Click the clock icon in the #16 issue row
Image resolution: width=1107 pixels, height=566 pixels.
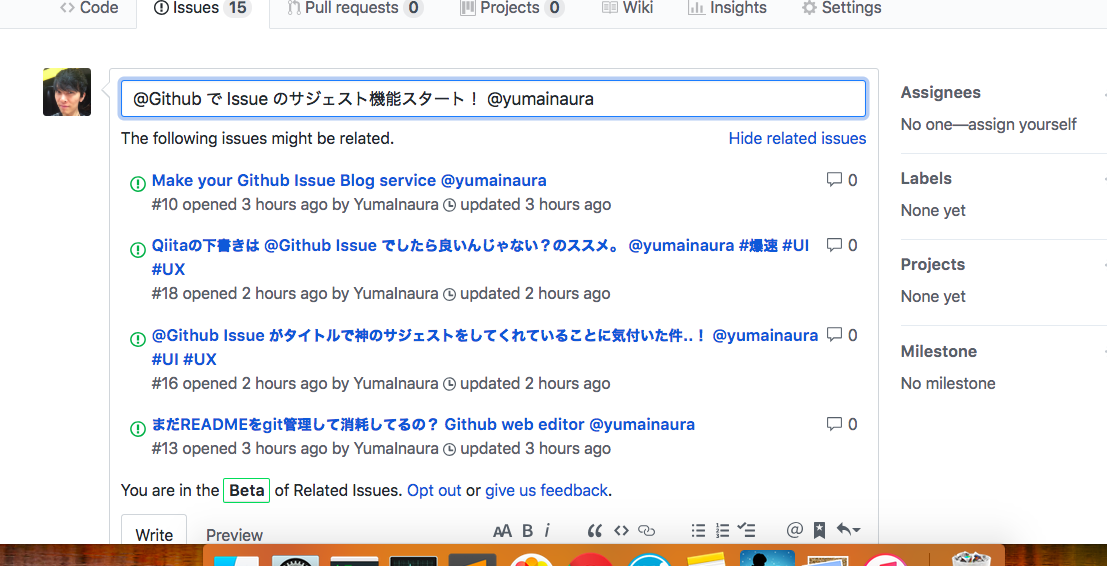click(449, 385)
